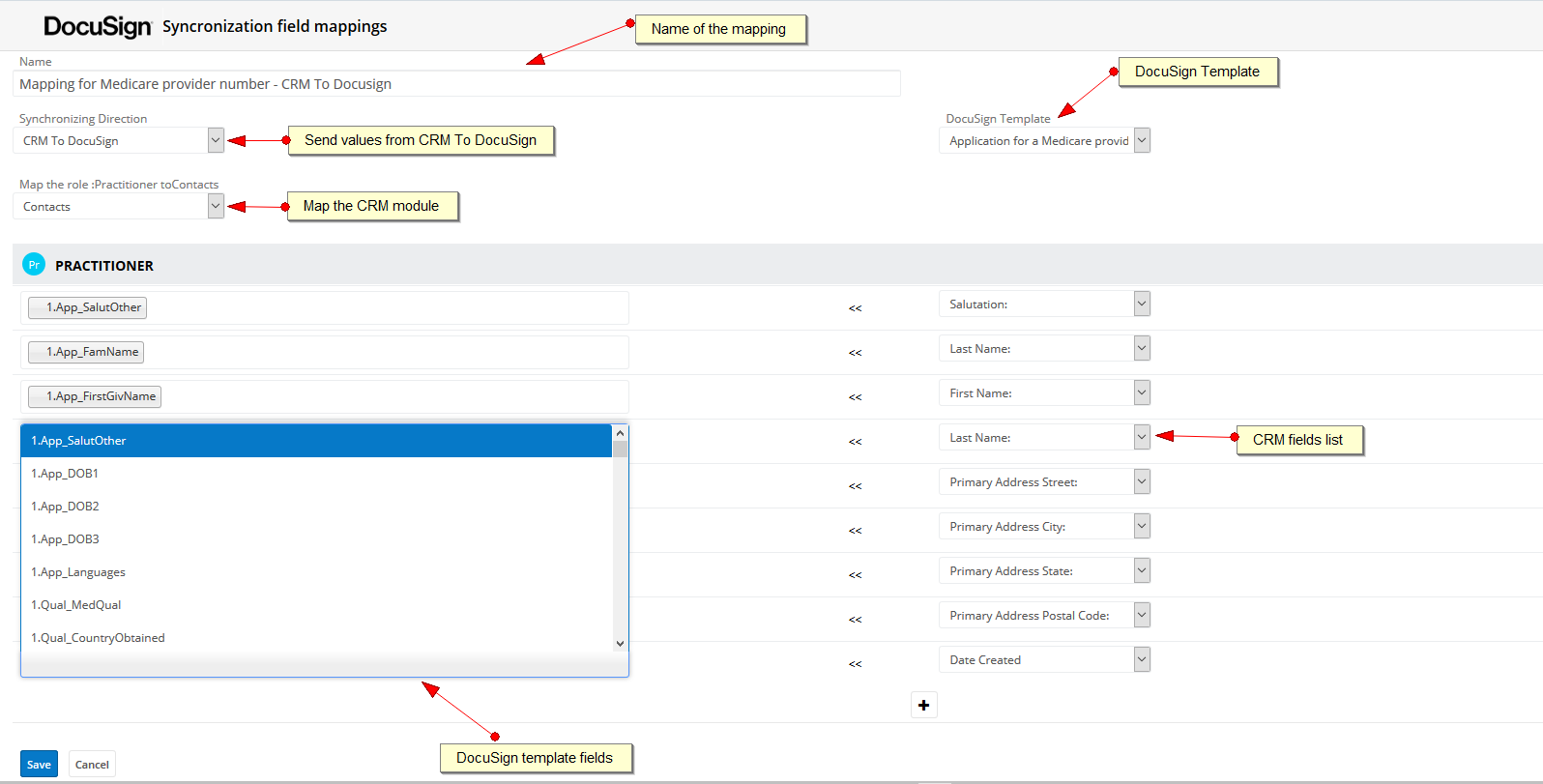
Task: Click the 1.App_SalutOther field tag
Action: 87,307
